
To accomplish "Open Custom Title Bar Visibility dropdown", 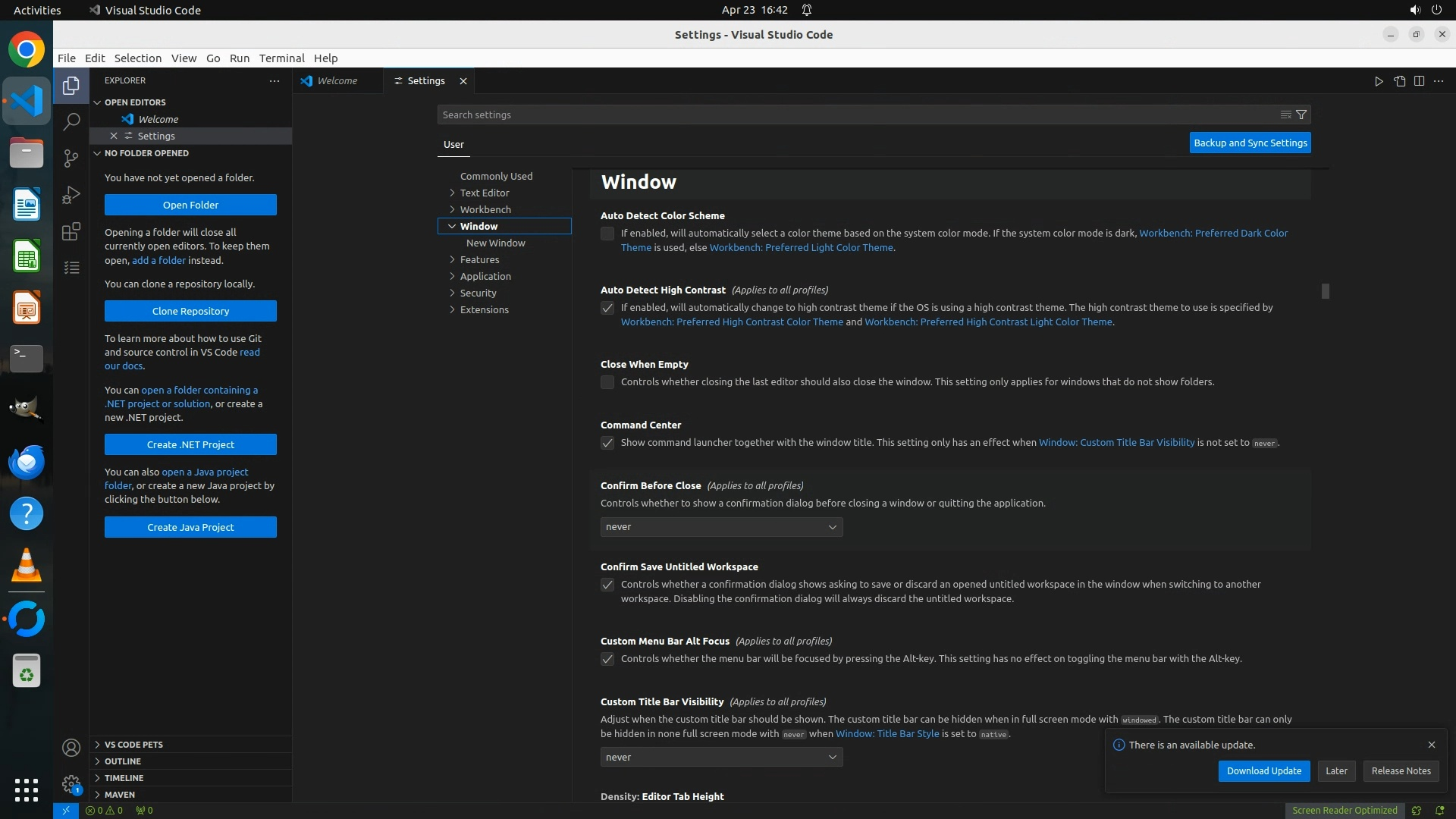I will point(721,757).
